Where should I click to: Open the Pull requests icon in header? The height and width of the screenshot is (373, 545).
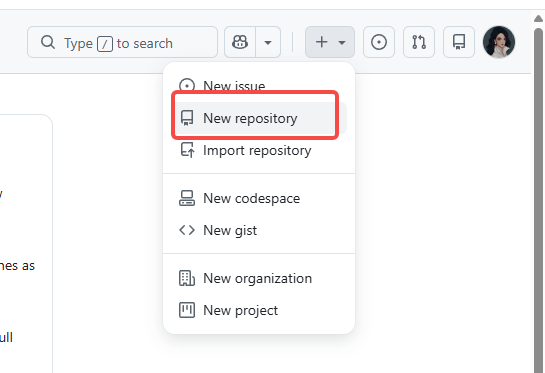[x=419, y=42]
